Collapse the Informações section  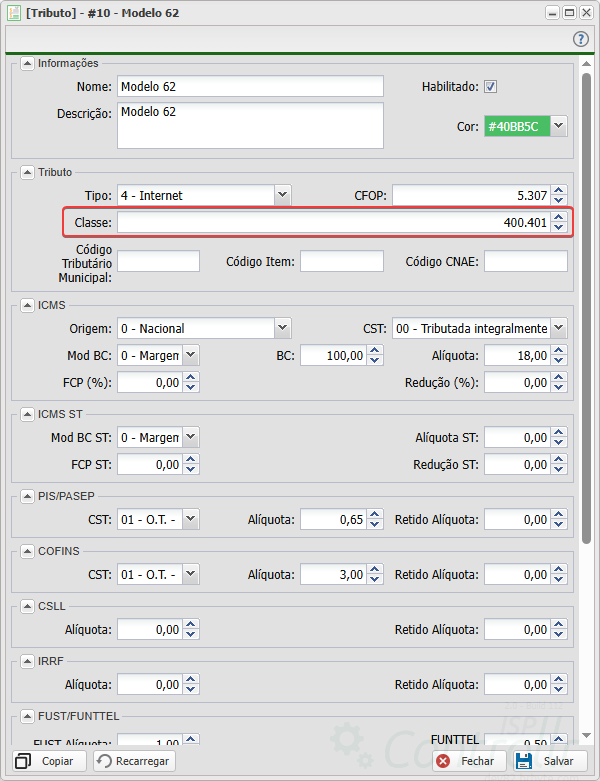tap(27, 63)
